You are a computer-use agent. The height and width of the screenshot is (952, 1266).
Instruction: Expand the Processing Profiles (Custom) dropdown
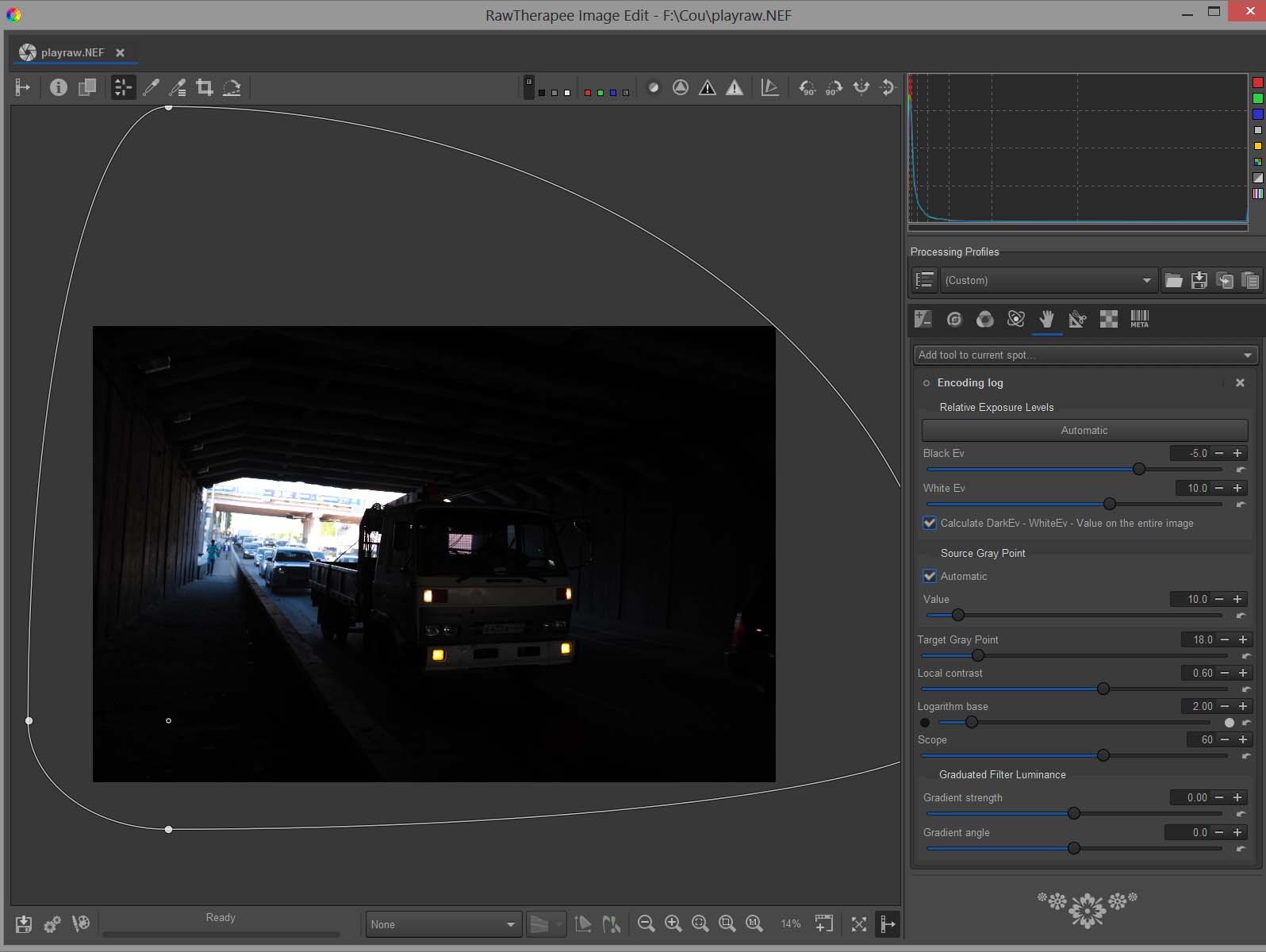click(x=1047, y=280)
